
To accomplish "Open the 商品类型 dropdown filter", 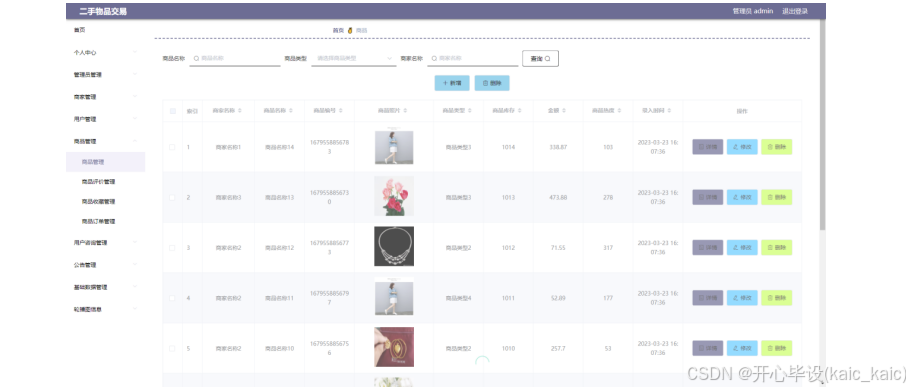I will [x=354, y=59].
